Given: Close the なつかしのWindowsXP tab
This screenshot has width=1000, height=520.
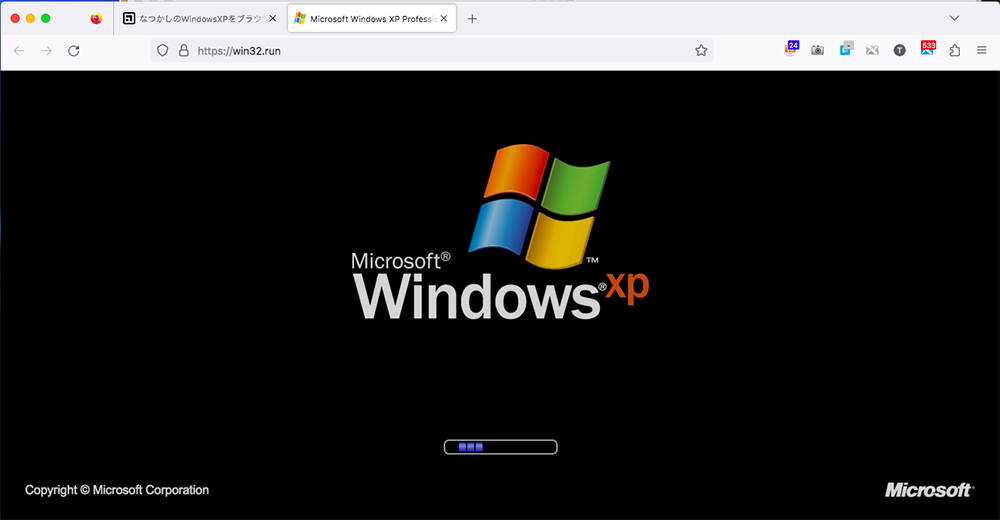Looking at the screenshot, I should click(272, 19).
